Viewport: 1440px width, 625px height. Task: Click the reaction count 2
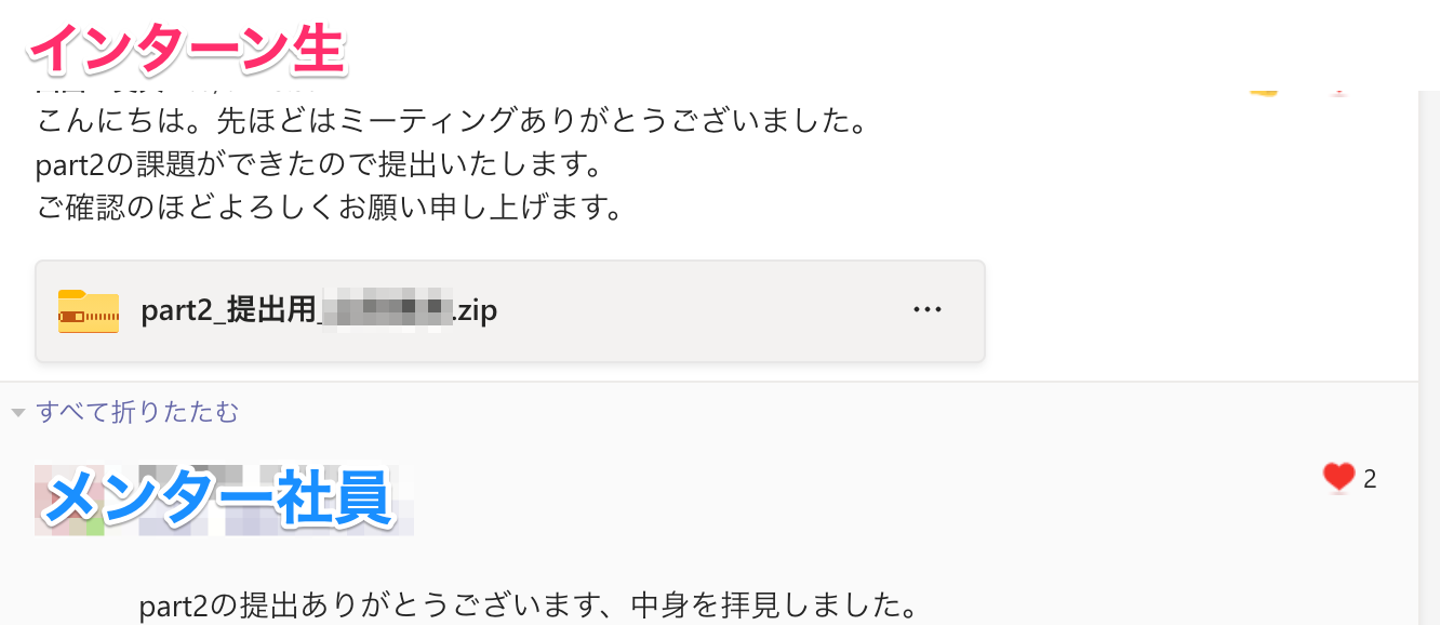[1370, 480]
